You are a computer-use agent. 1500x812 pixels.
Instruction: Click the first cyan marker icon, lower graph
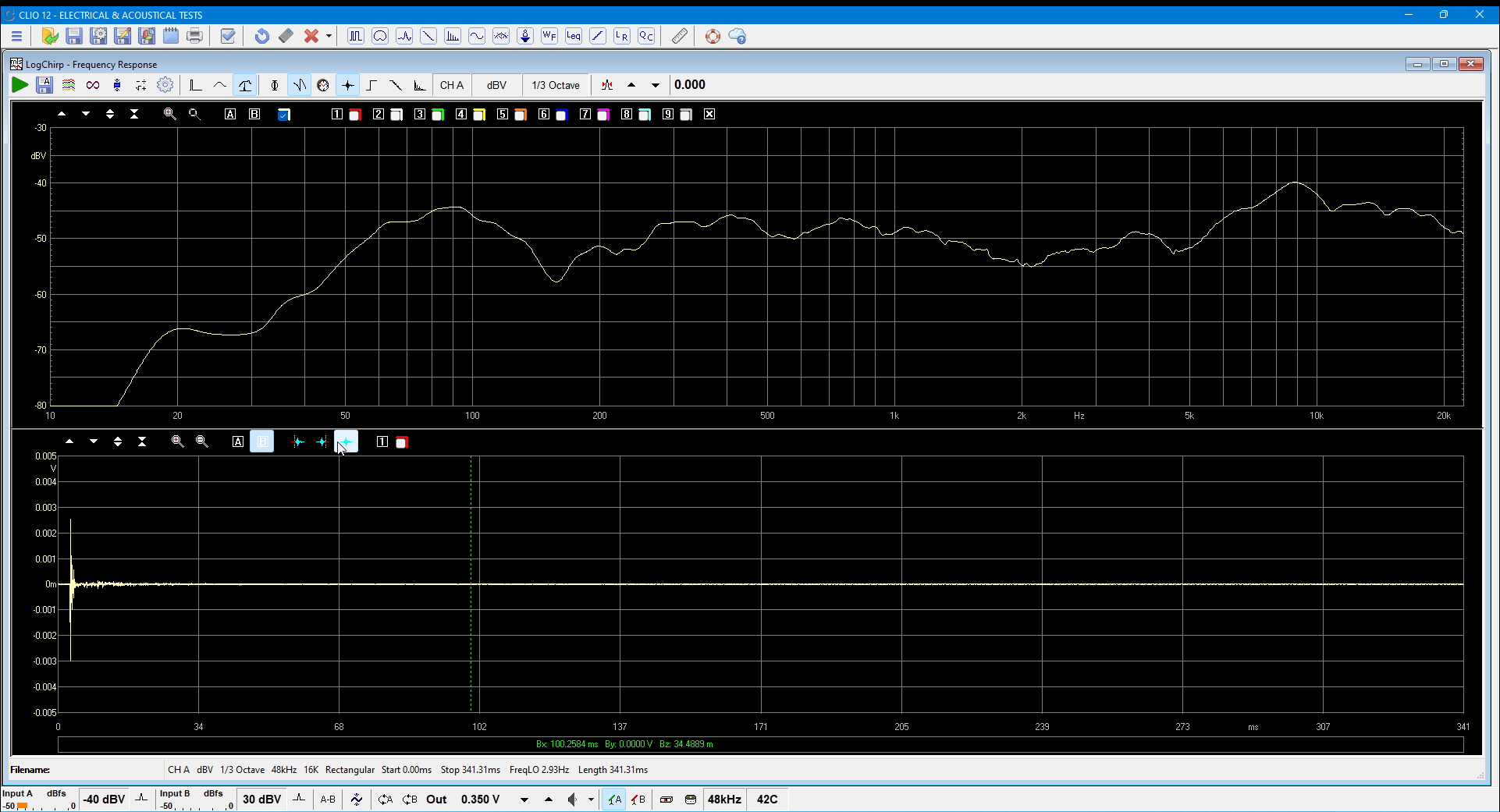pyautogui.click(x=298, y=441)
